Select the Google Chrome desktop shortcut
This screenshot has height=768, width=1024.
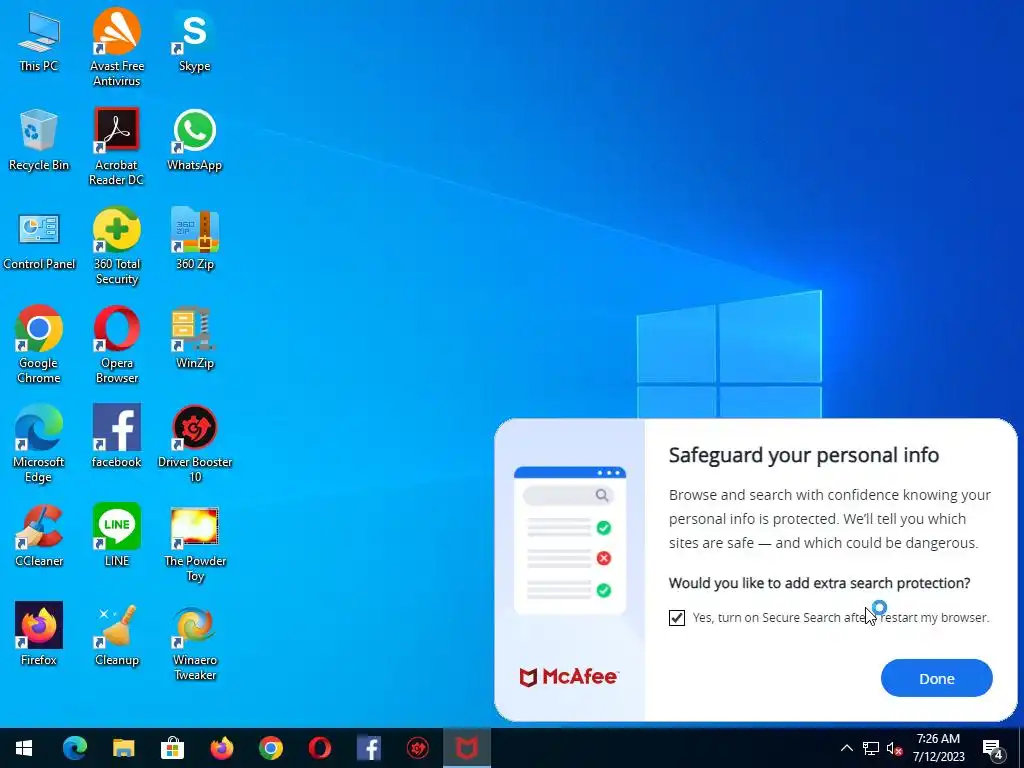pos(39,345)
